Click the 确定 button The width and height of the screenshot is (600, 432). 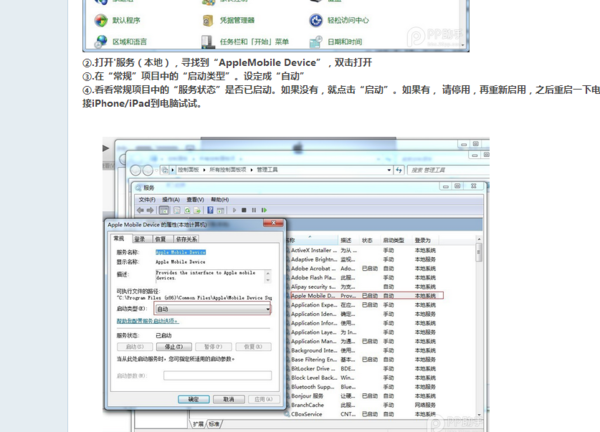[x=194, y=399]
